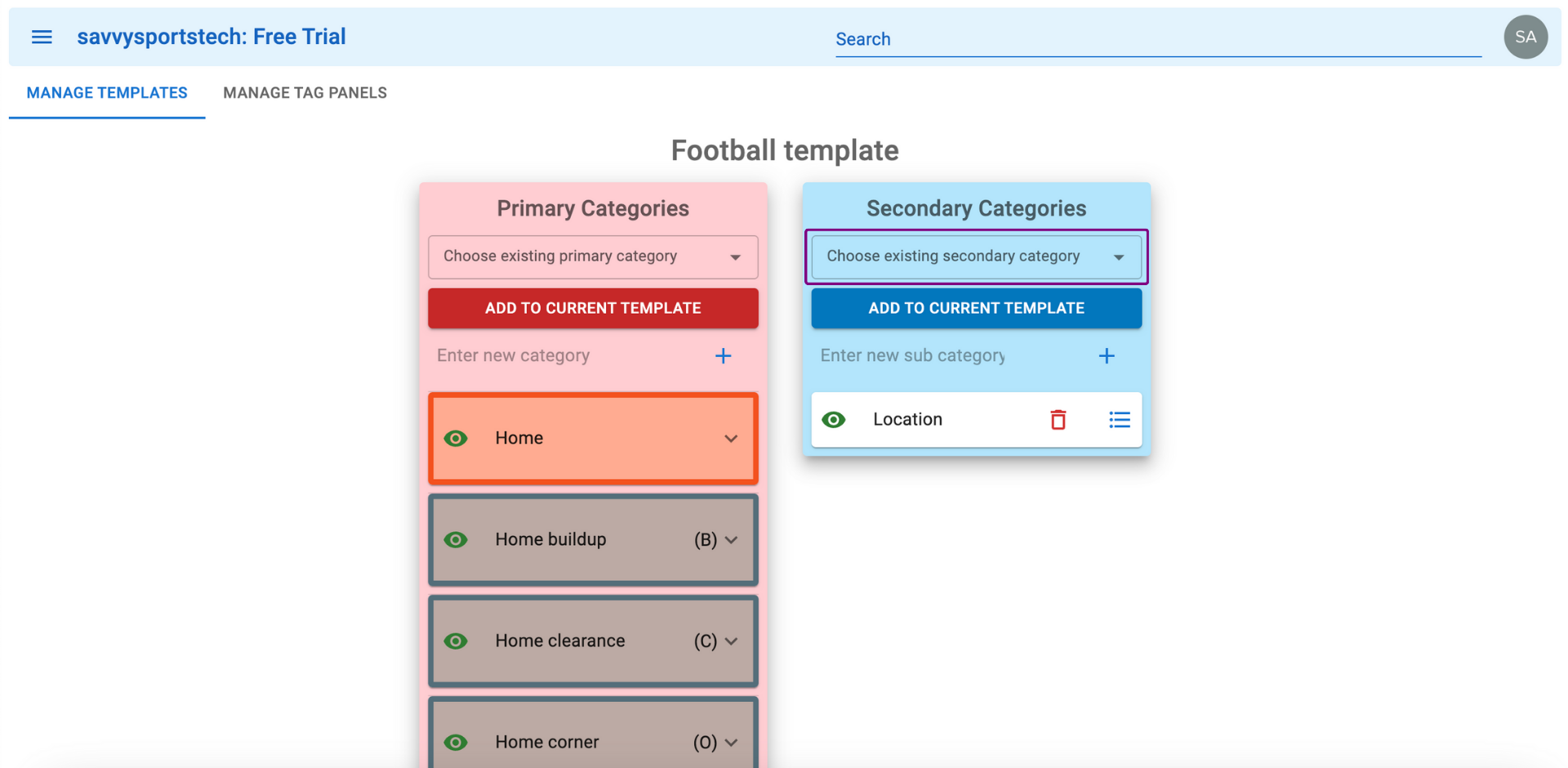Hide the Home buildup category

tap(456, 540)
